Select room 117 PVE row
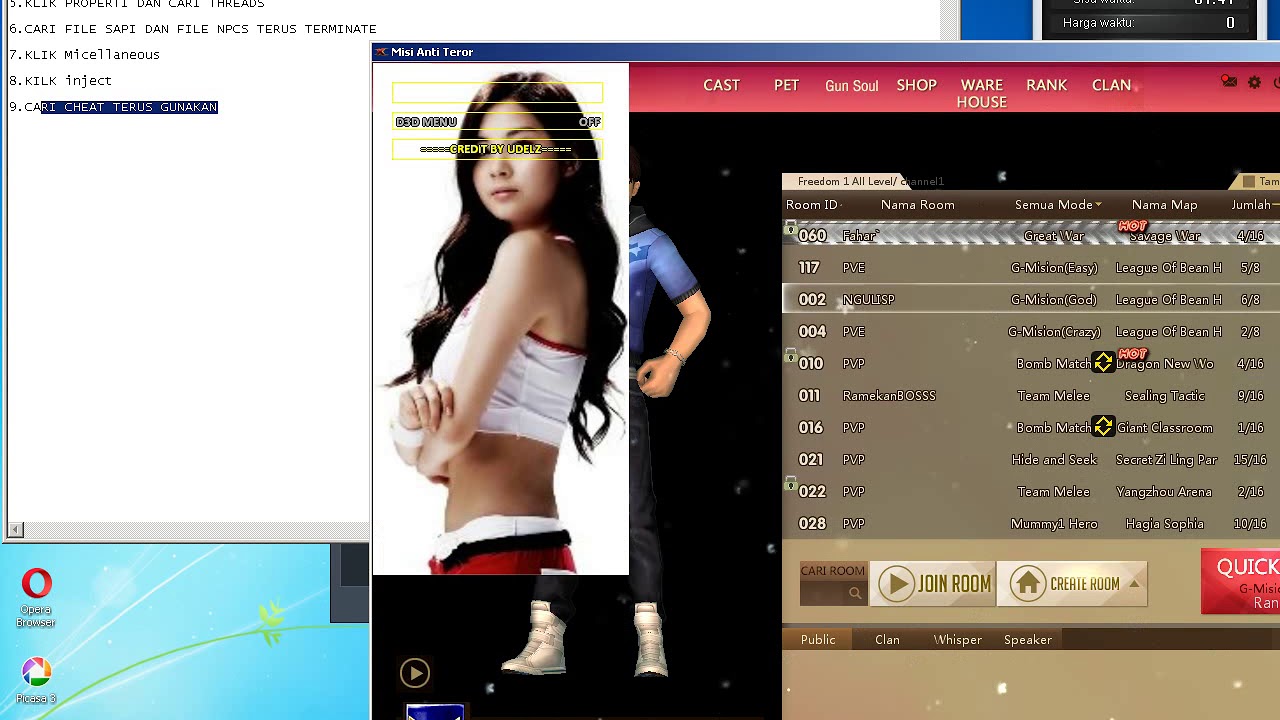The height and width of the screenshot is (720, 1280). [x=1031, y=268]
